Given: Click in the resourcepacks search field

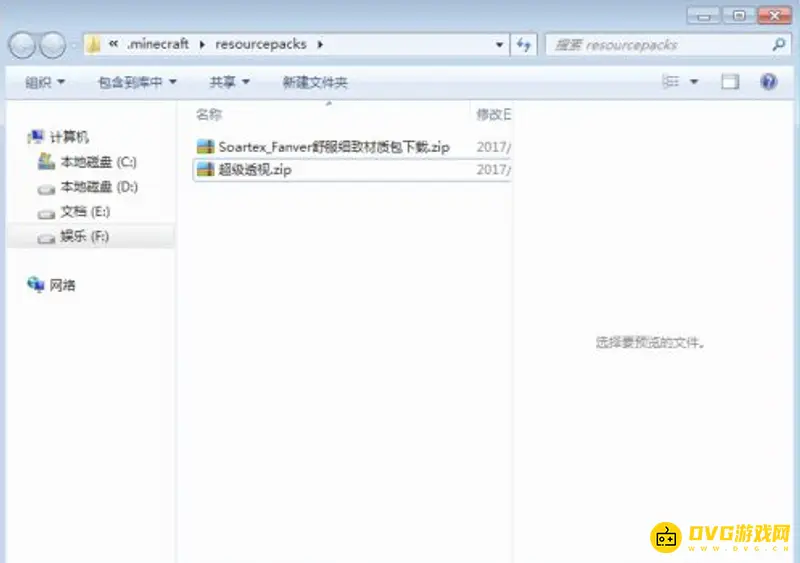Looking at the screenshot, I should [x=655, y=45].
